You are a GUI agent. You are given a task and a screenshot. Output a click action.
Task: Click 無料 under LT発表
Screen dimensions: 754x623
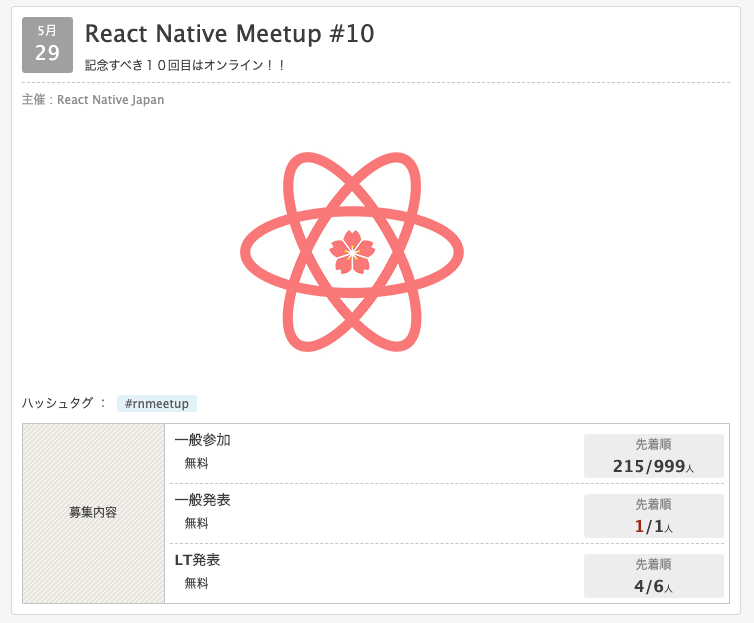coord(196,583)
